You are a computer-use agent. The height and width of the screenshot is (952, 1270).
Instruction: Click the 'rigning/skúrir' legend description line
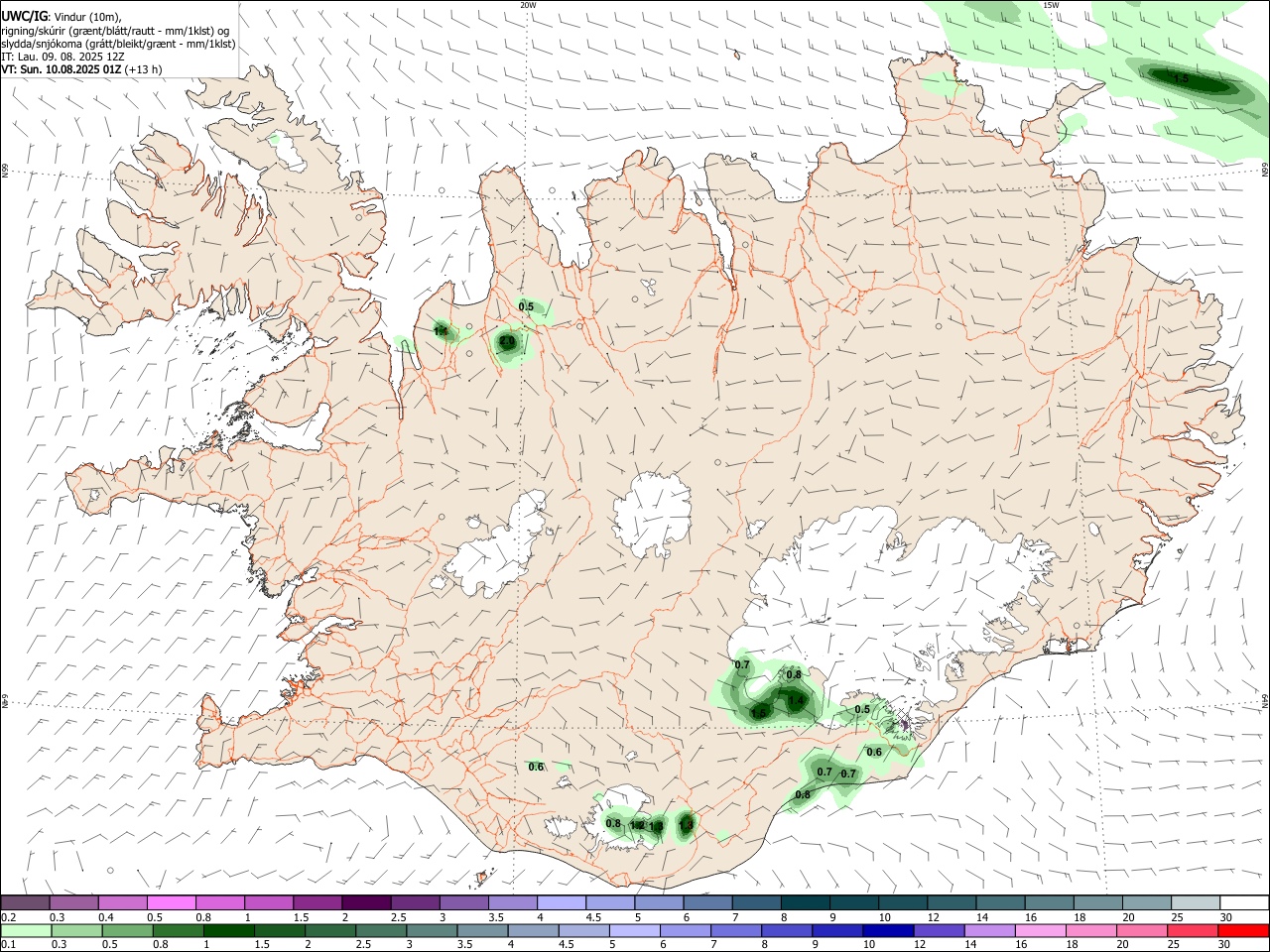(117, 31)
